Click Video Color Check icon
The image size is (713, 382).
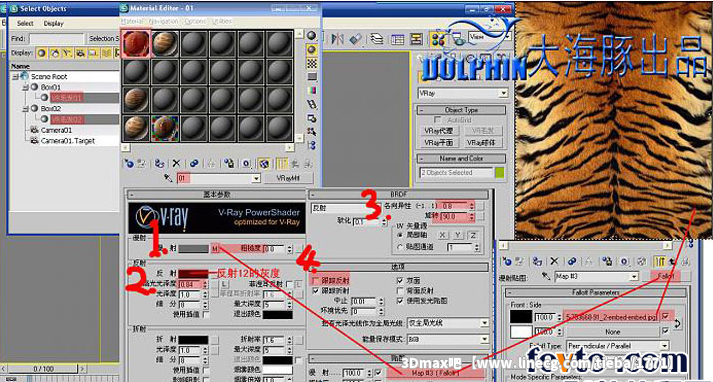click(312, 90)
